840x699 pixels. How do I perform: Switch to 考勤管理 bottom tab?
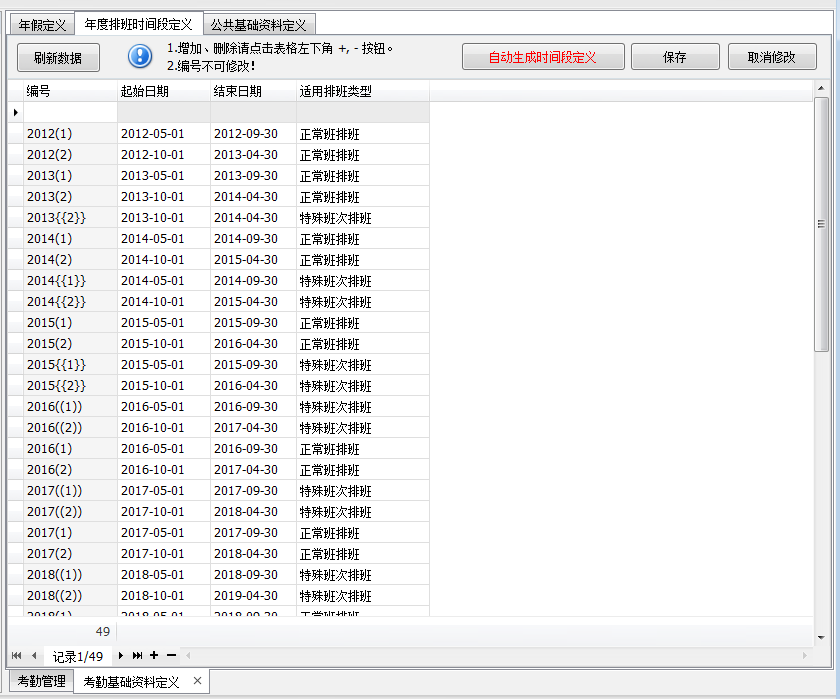(x=41, y=681)
